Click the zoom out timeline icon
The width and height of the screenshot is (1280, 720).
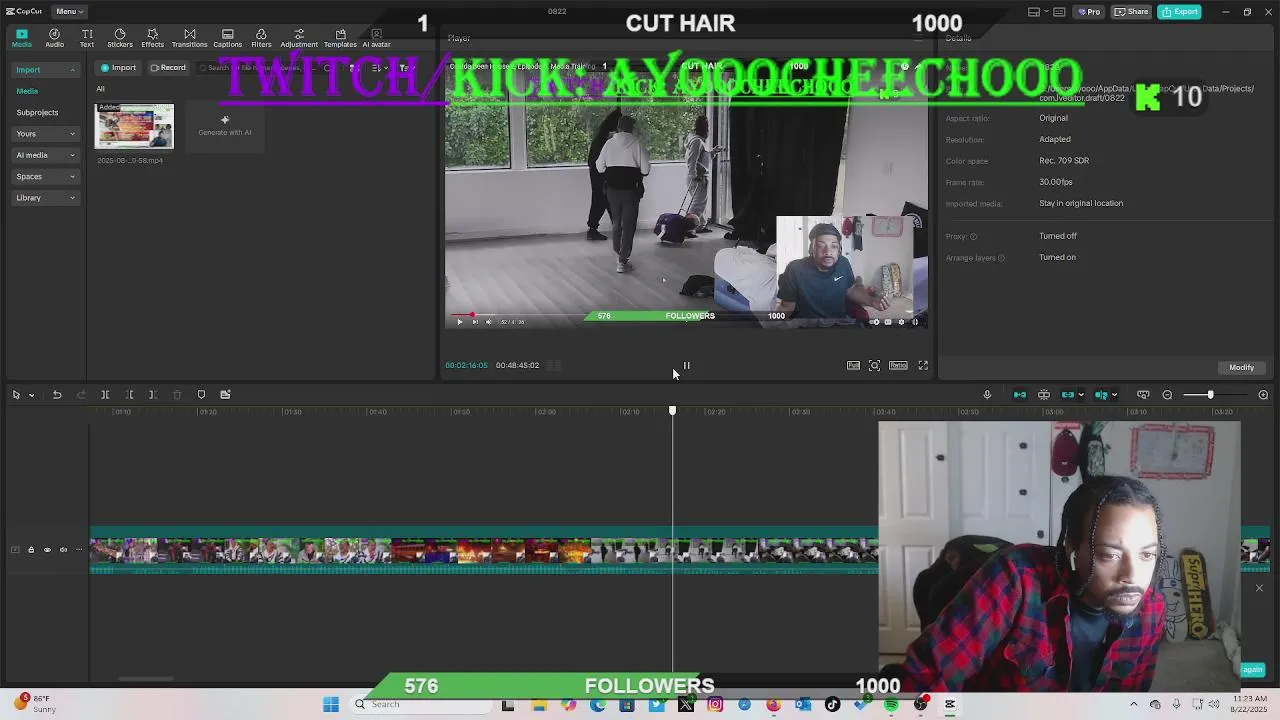(x=1167, y=395)
